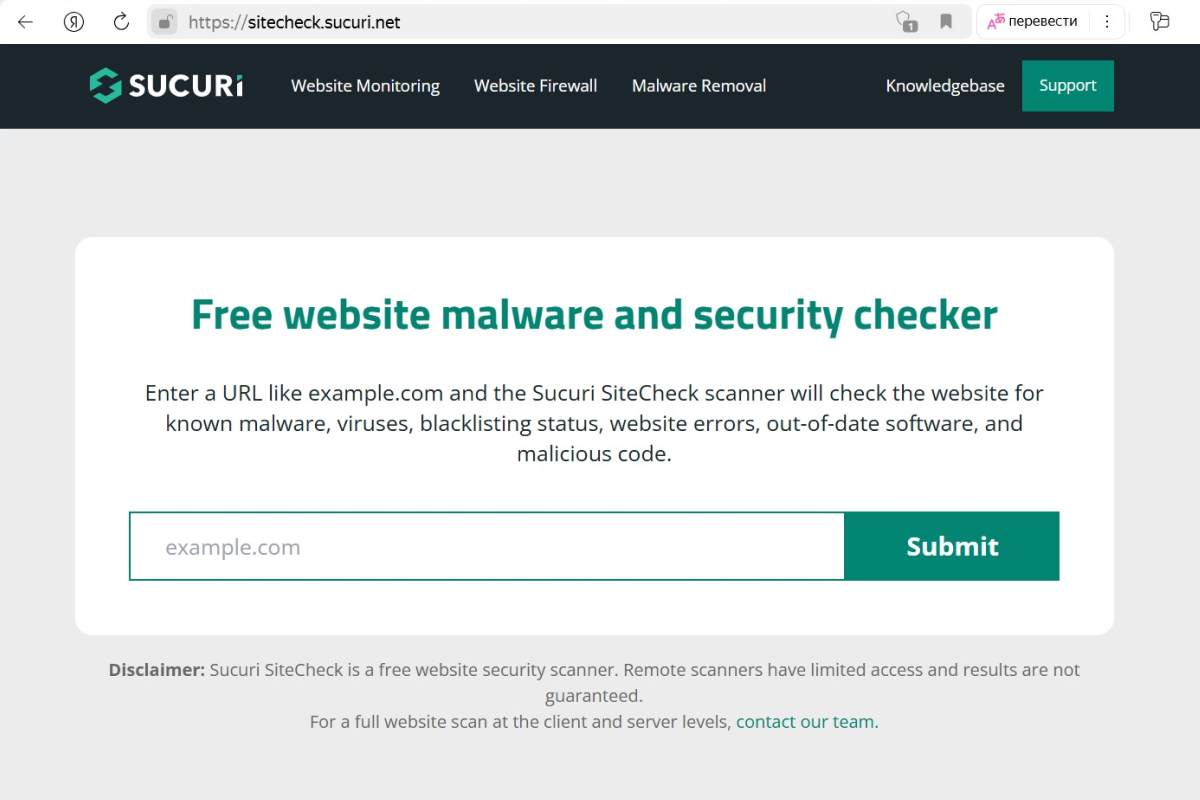Screen dimensions: 1200x800
Task: Open the Knowledgebase link
Action: [945, 86]
